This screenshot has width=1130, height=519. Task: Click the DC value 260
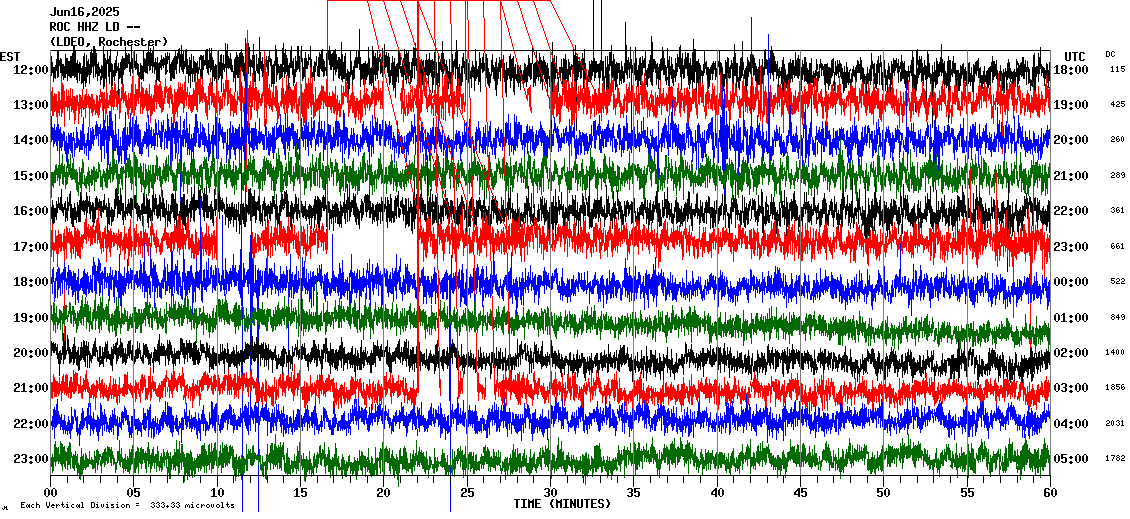[1118, 140]
